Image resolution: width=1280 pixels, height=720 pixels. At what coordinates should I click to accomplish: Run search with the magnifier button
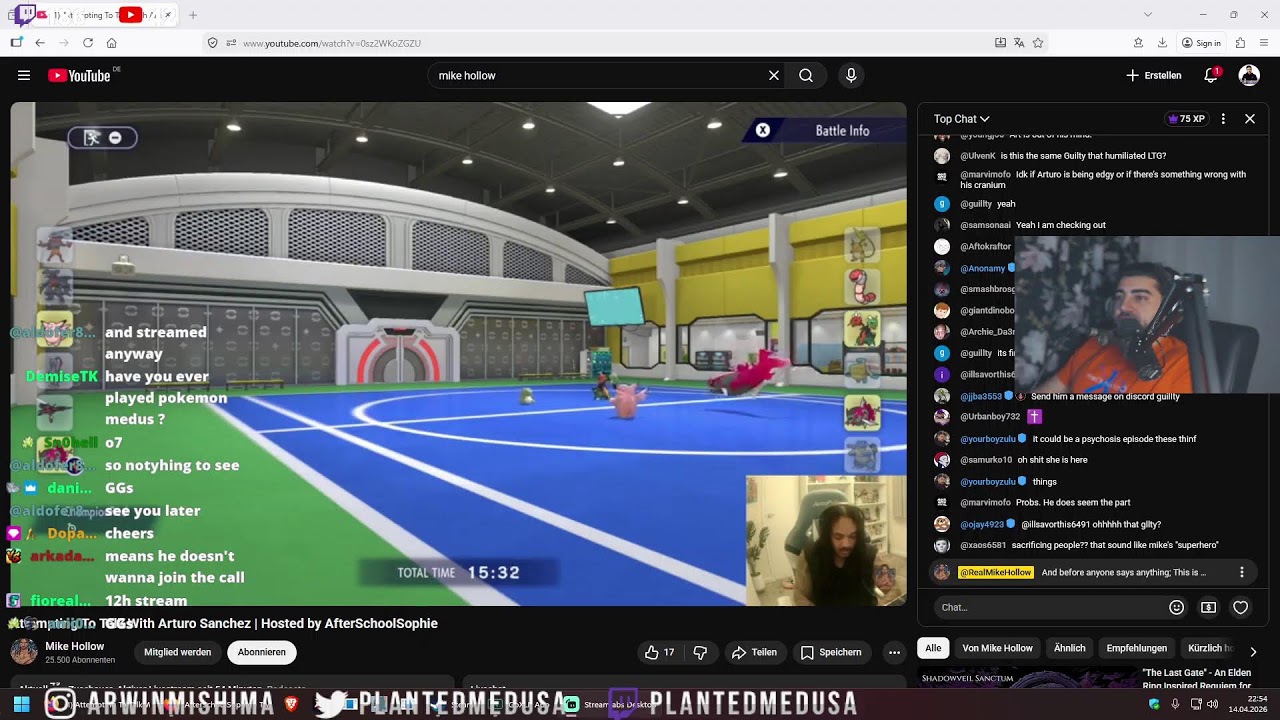pyautogui.click(x=806, y=75)
